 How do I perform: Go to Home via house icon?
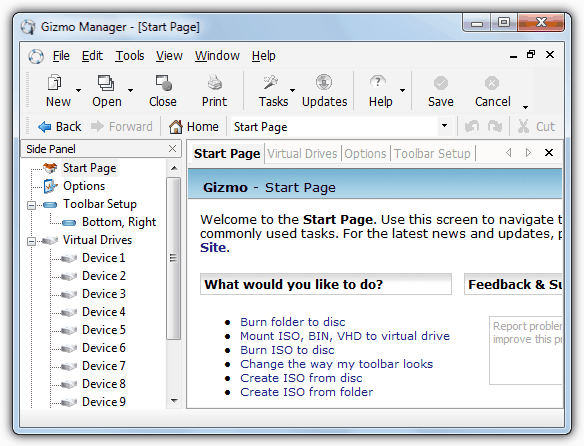pos(176,127)
